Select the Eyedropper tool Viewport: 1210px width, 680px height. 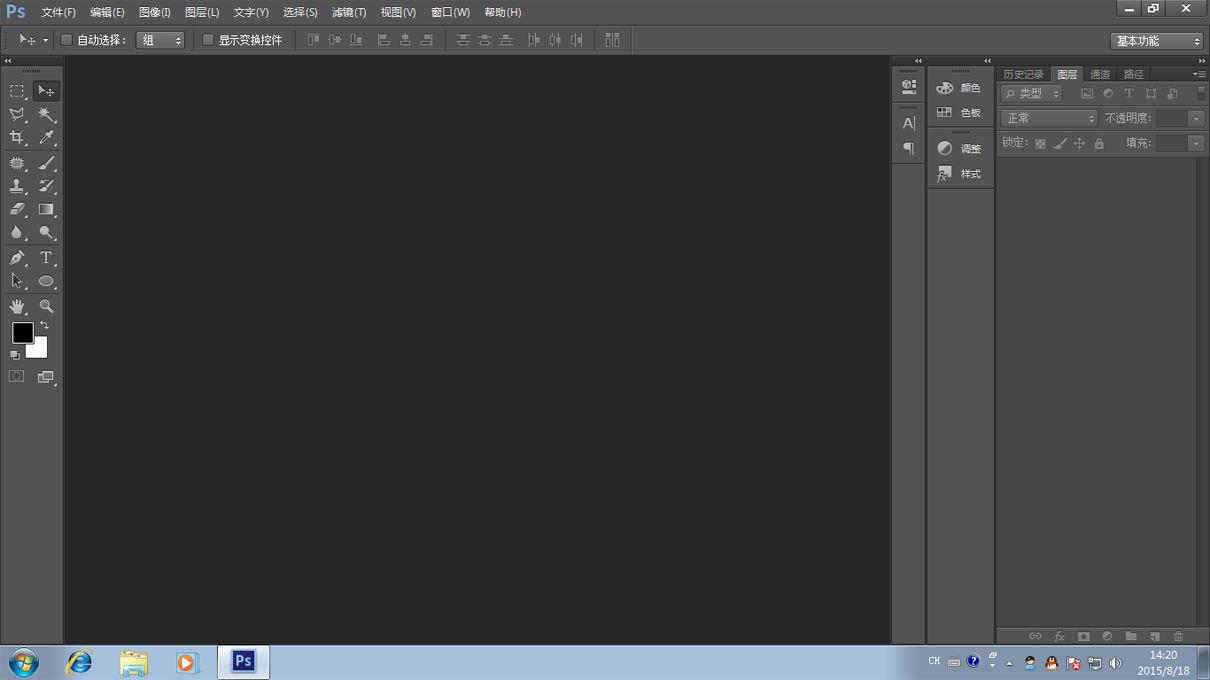(x=46, y=138)
